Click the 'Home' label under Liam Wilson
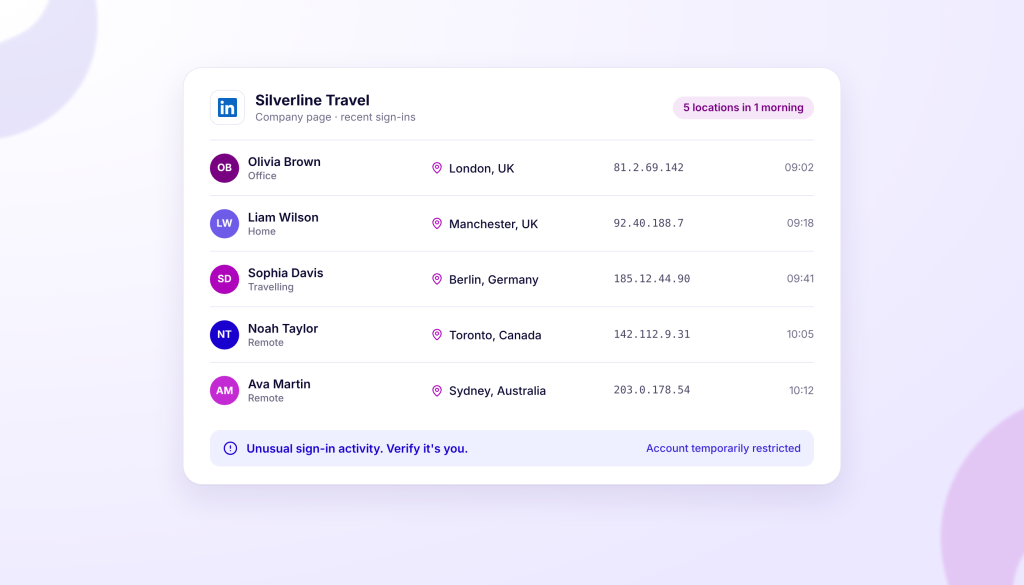The height and width of the screenshot is (585, 1024). [262, 231]
